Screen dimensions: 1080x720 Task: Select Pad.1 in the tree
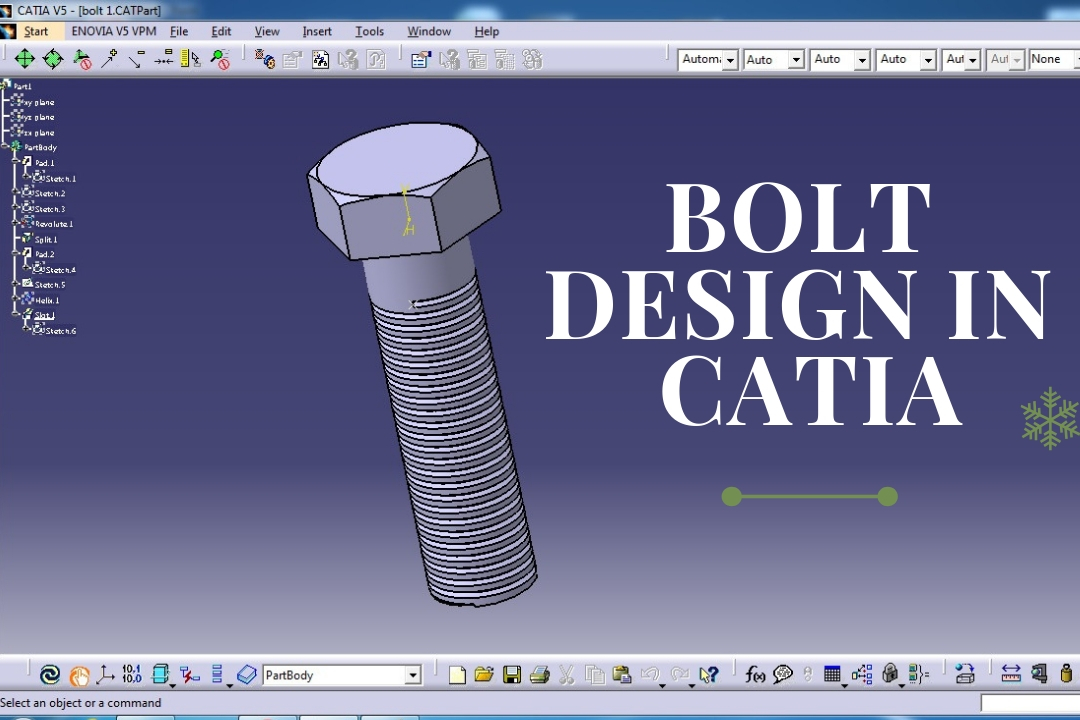[44, 163]
